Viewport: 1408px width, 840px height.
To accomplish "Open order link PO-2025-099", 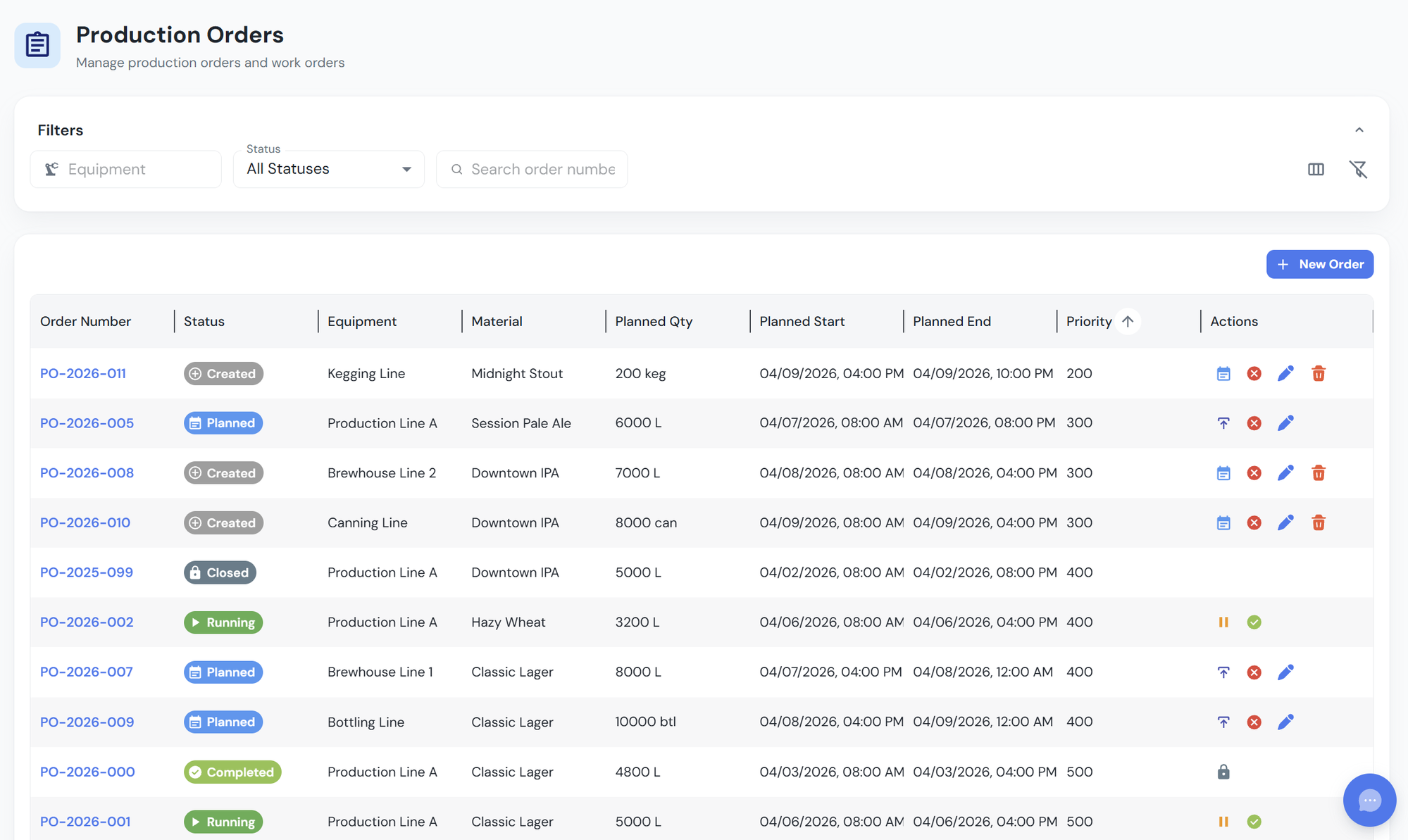I will point(87,572).
